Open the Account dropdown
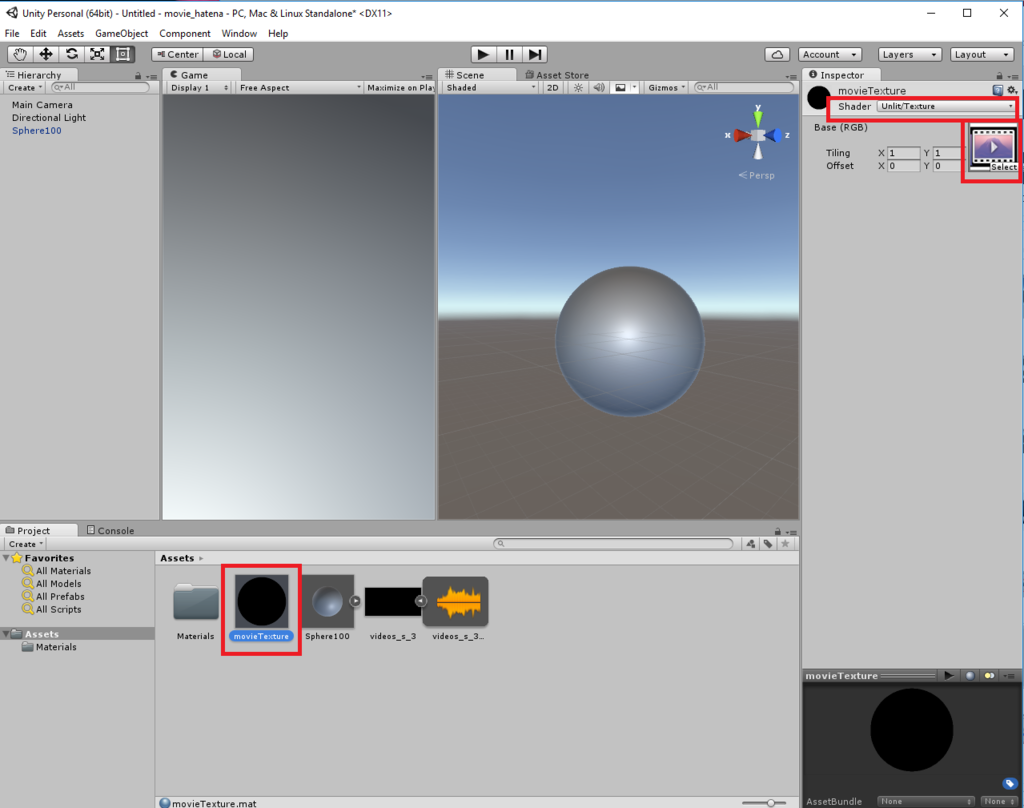Image resolution: width=1024 pixels, height=808 pixels. pyautogui.click(x=830, y=54)
